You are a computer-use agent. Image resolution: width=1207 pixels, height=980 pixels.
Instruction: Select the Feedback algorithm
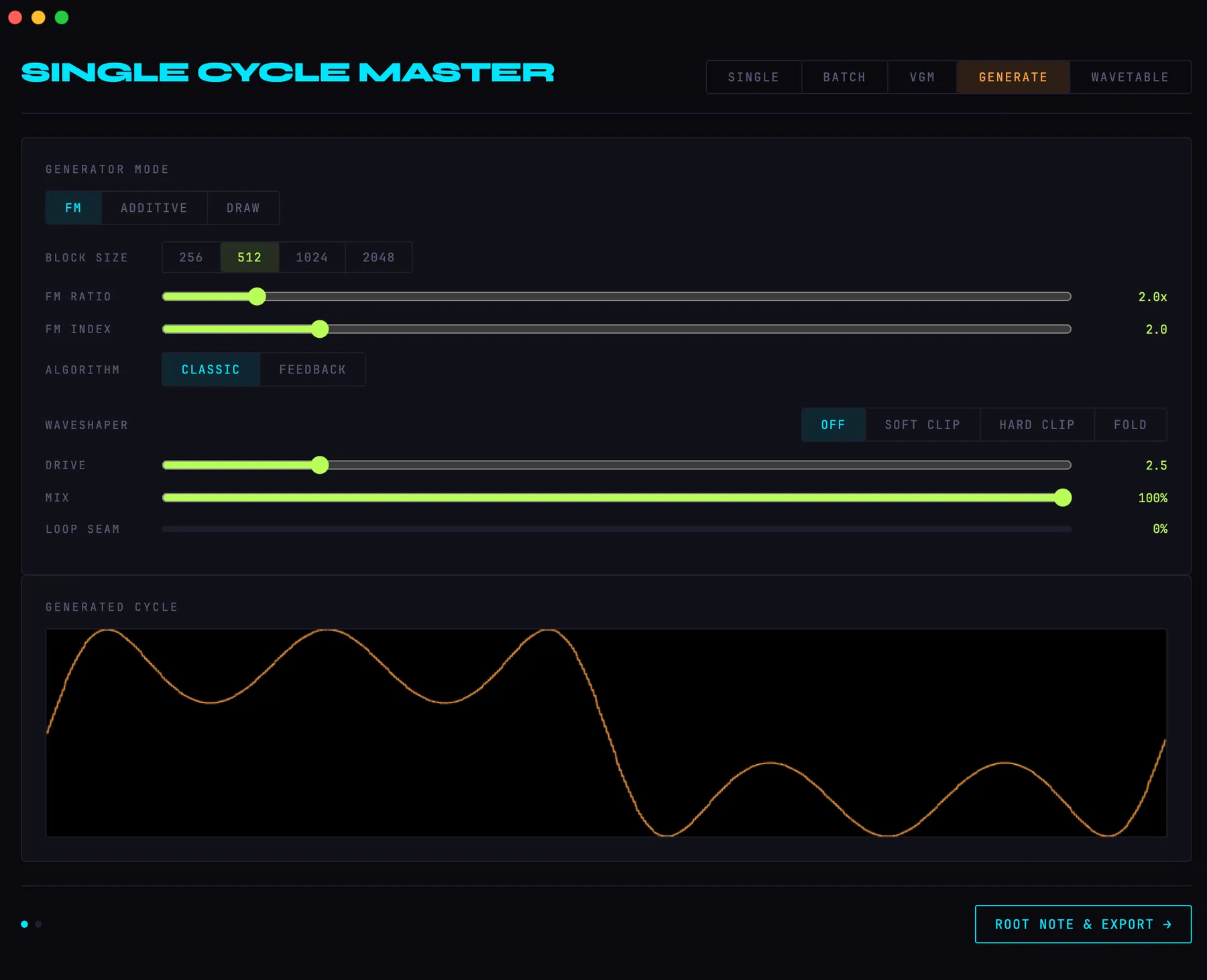(x=312, y=369)
